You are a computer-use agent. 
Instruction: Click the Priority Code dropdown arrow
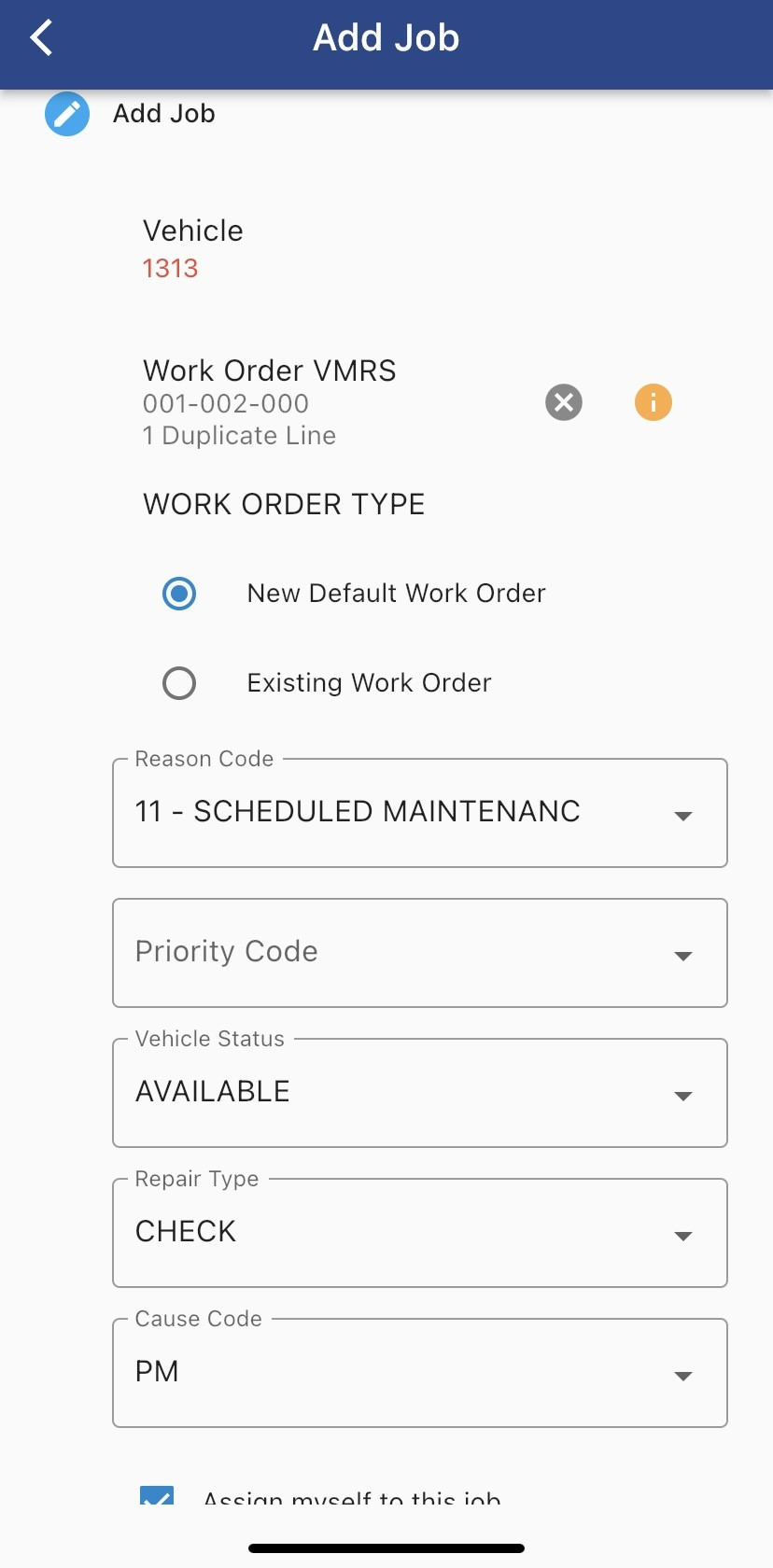683,956
